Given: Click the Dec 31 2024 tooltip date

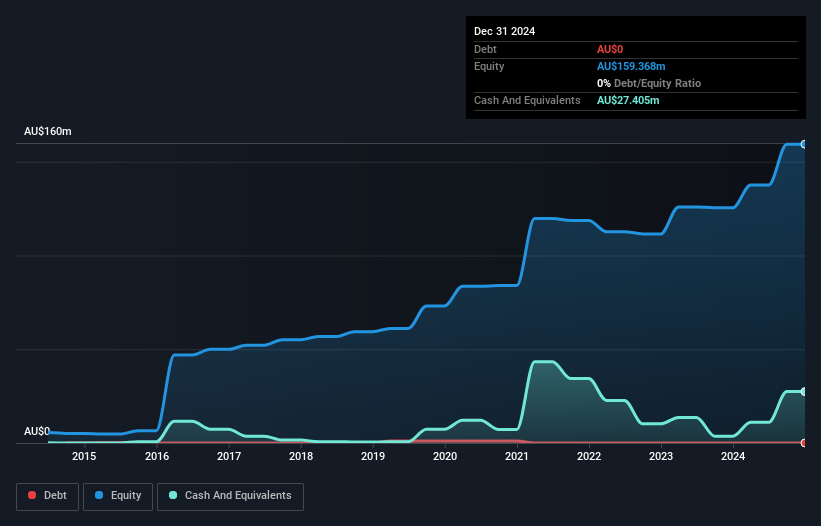Looking at the screenshot, I should click(x=504, y=31).
